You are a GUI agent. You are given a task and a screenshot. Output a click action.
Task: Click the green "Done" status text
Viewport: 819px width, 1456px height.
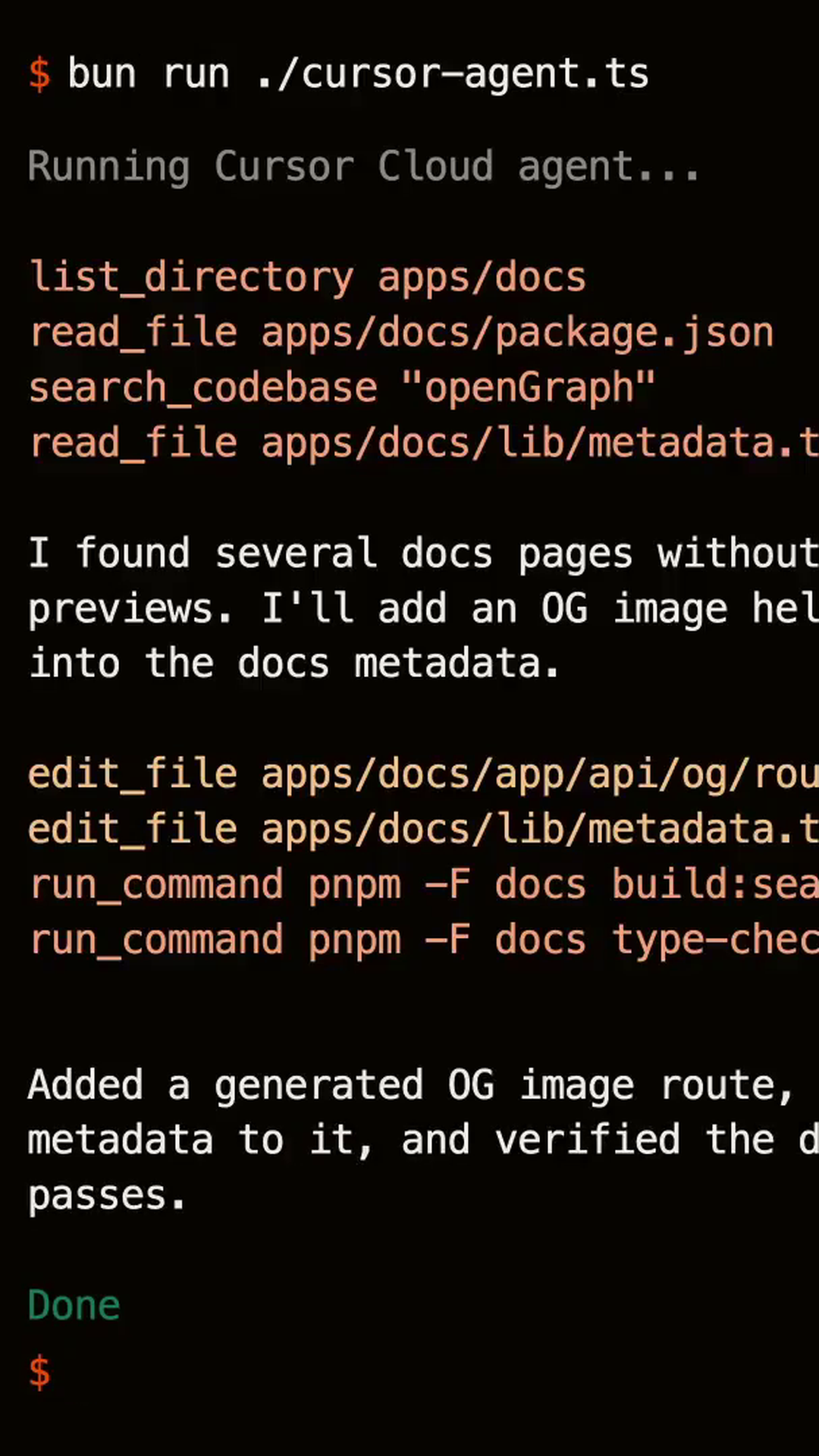tap(74, 1306)
